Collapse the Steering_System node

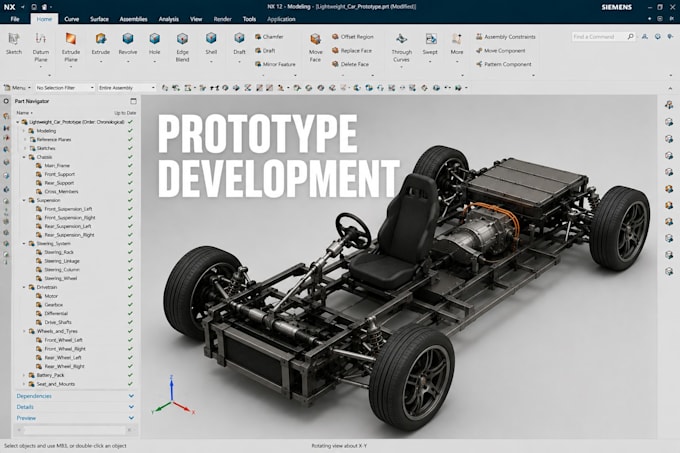click(24, 244)
